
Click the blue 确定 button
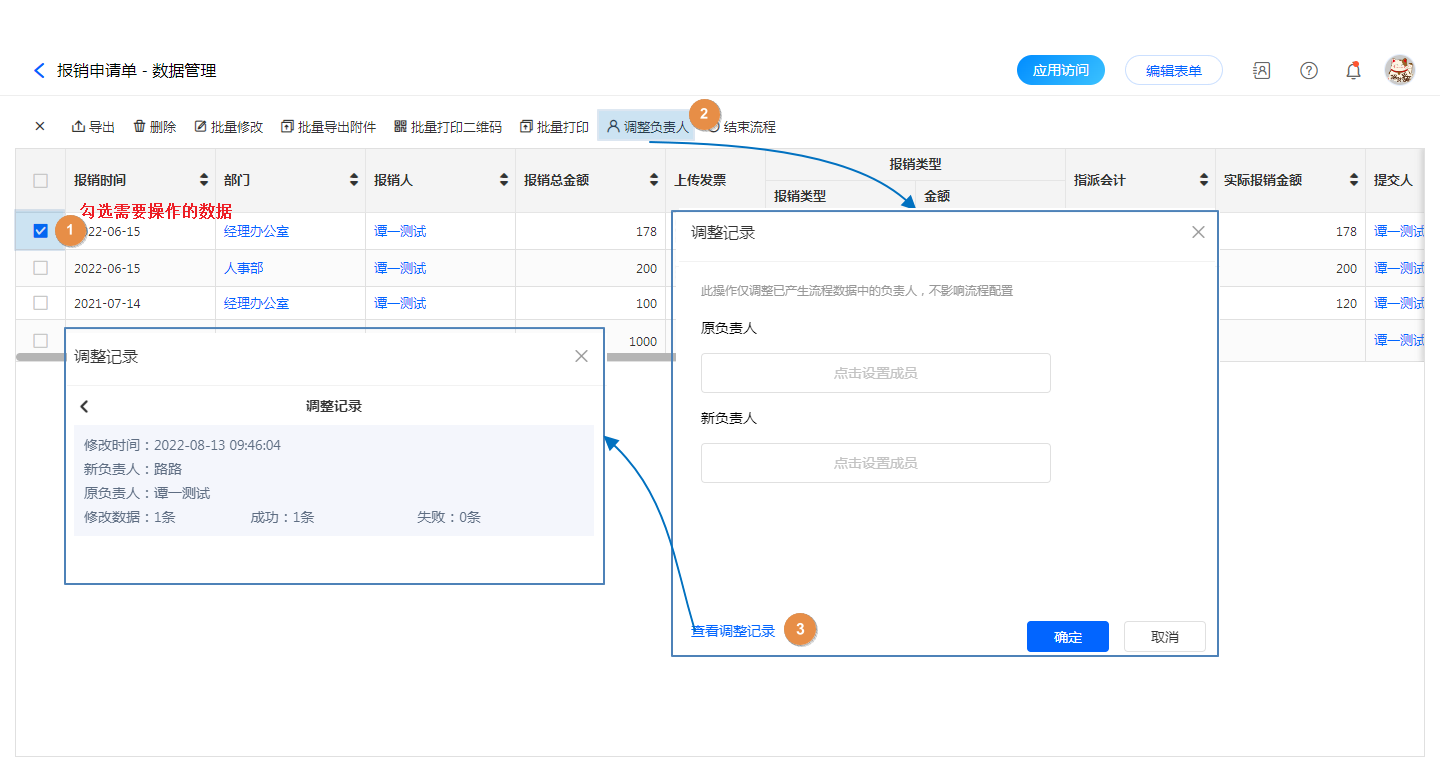click(1067, 637)
